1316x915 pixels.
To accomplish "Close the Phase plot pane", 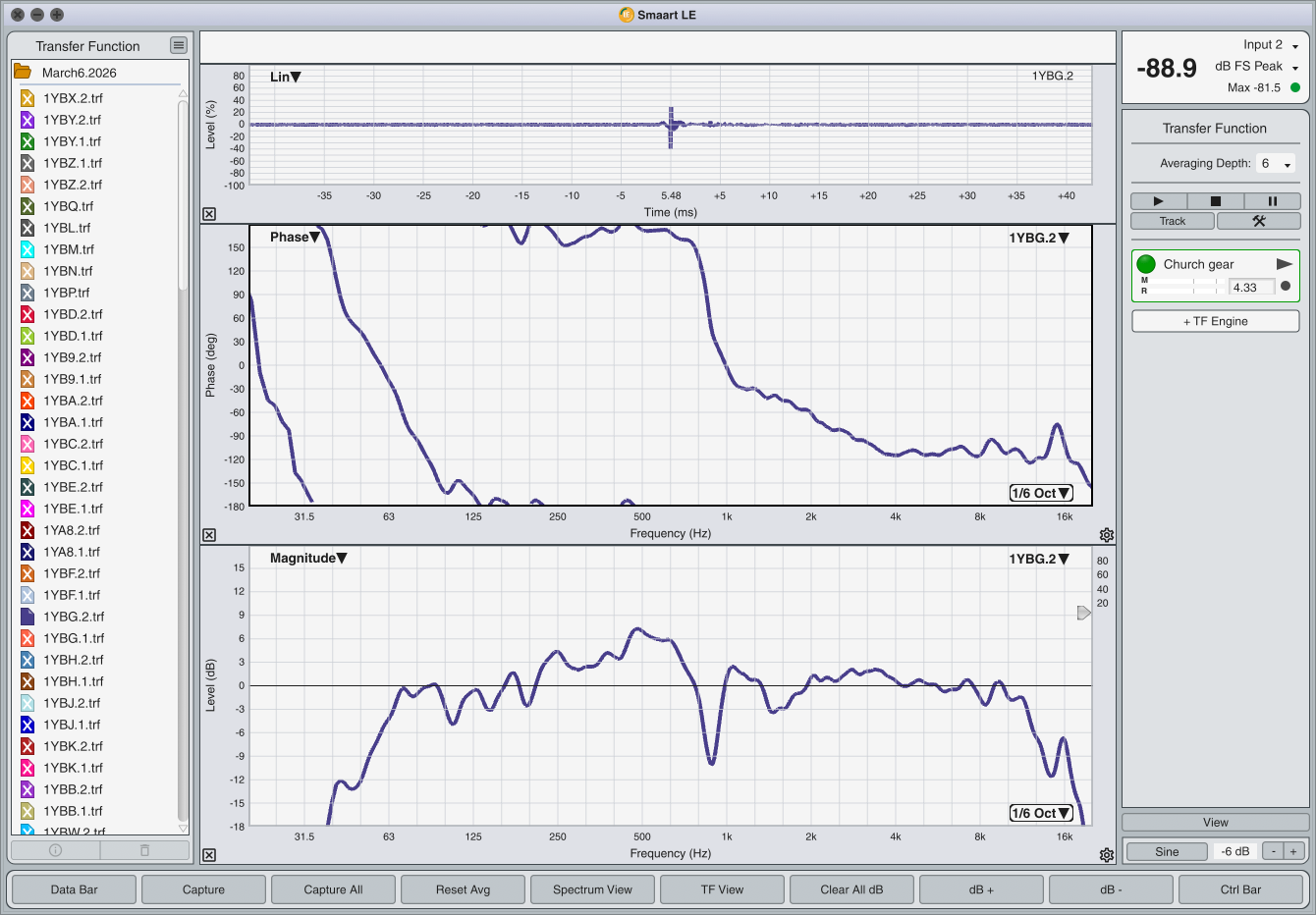I will click(209, 535).
